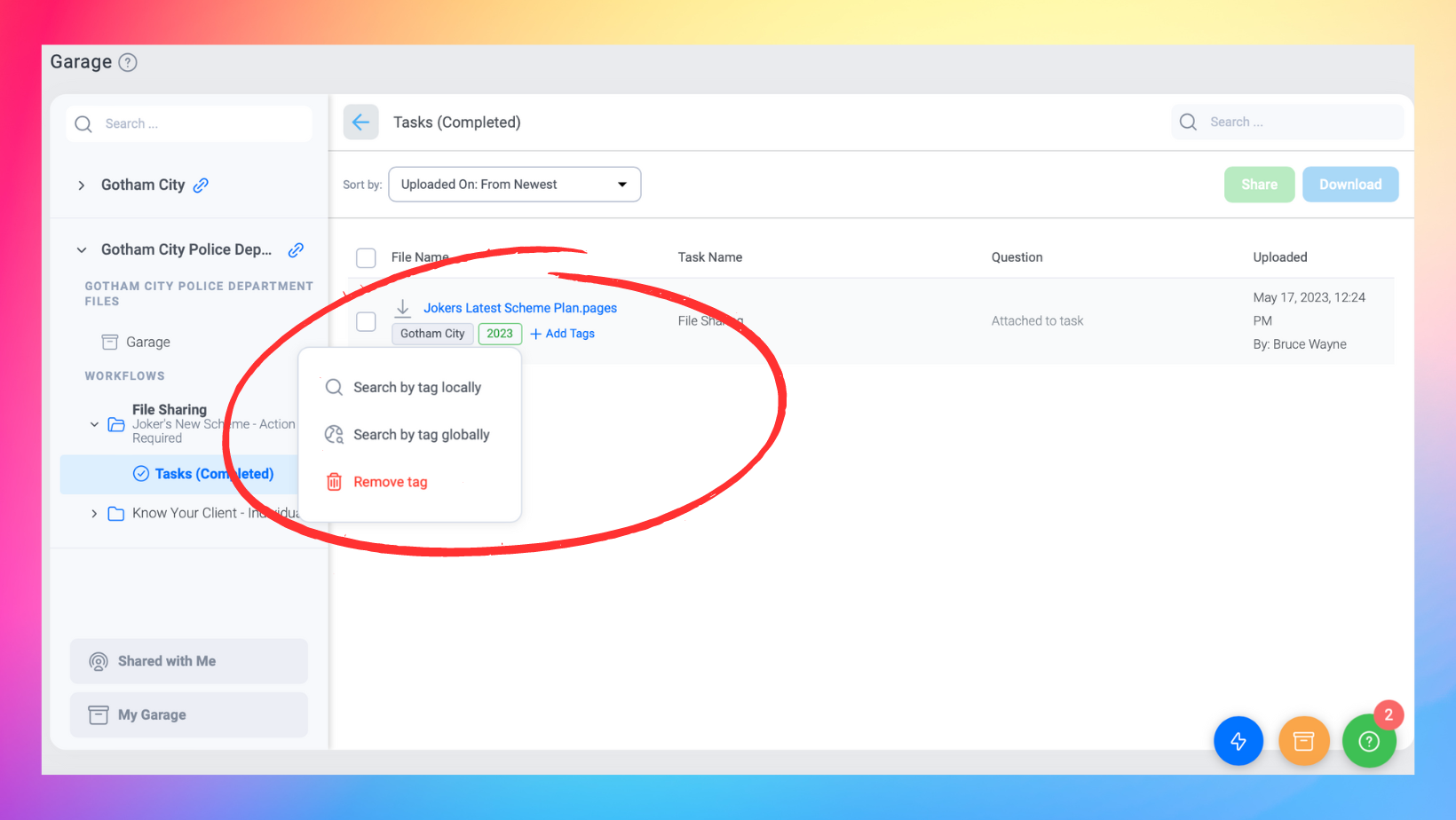Click the top-right search field

pos(1287,122)
